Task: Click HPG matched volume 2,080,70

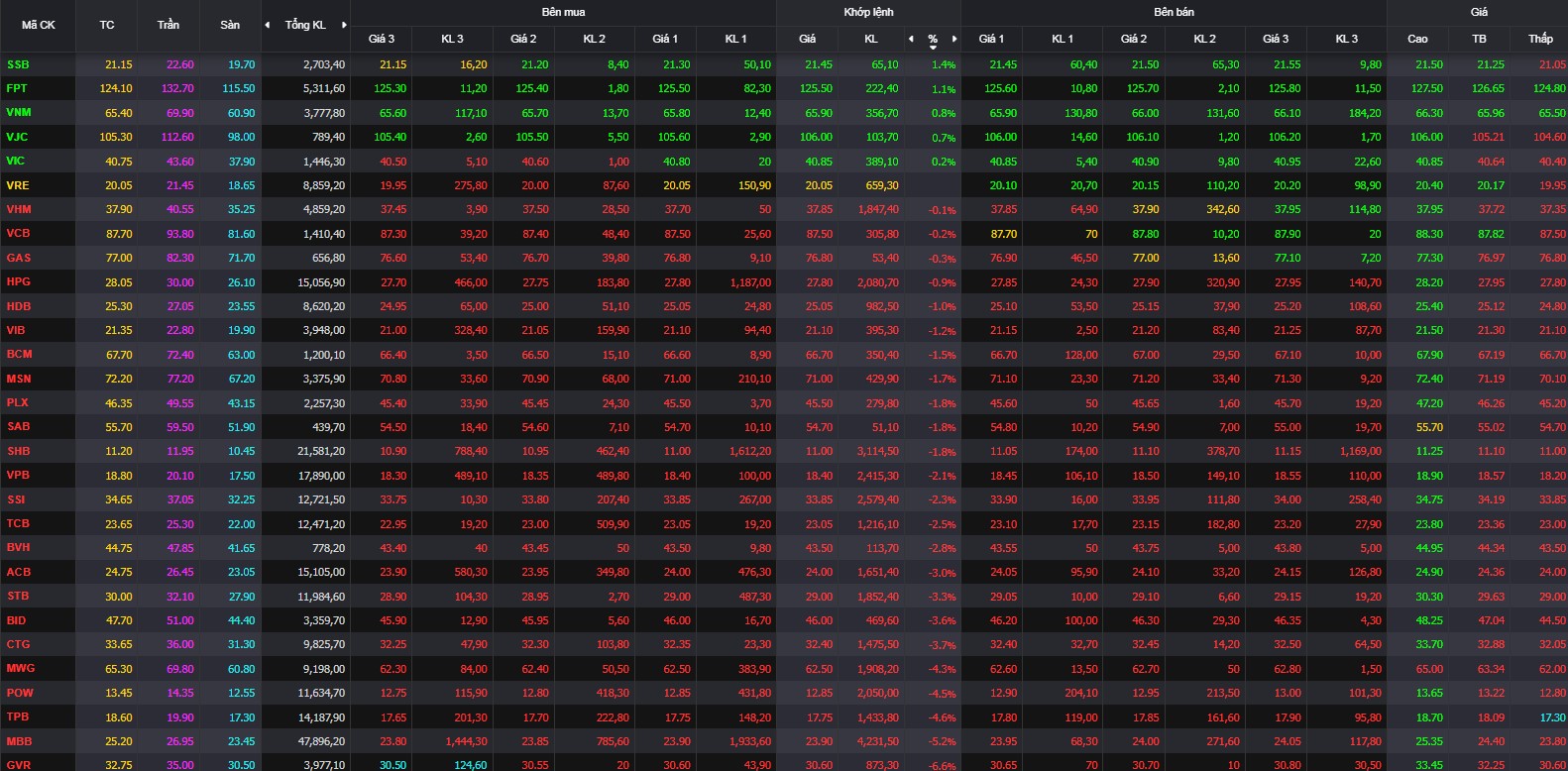Action: [877, 282]
